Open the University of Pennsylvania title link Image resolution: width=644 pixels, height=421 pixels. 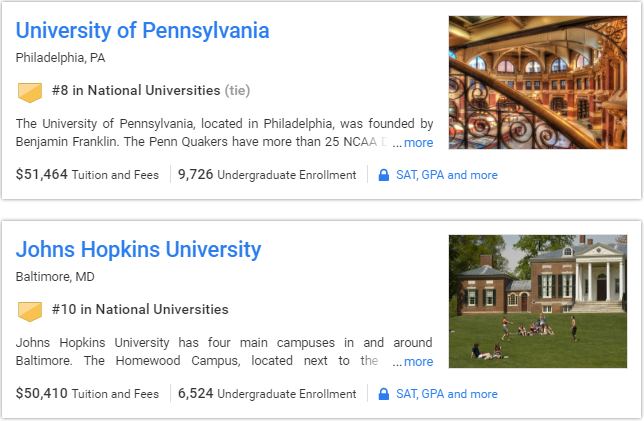[x=142, y=31]
